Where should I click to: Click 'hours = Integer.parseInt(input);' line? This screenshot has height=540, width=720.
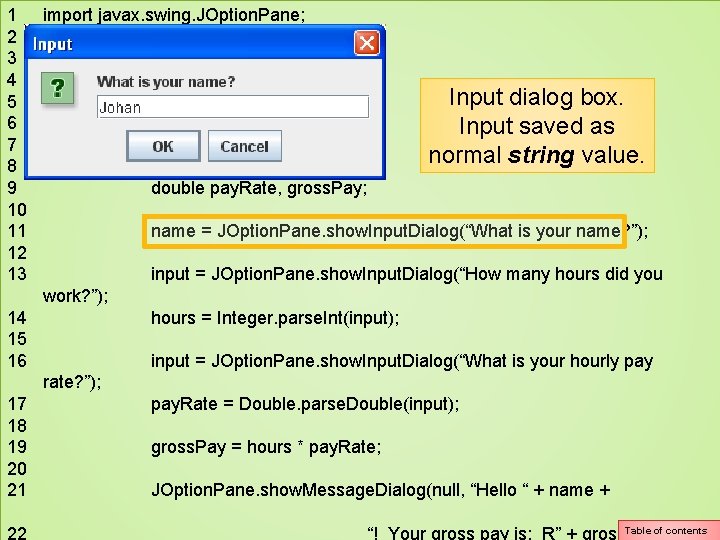click(275, 318)
